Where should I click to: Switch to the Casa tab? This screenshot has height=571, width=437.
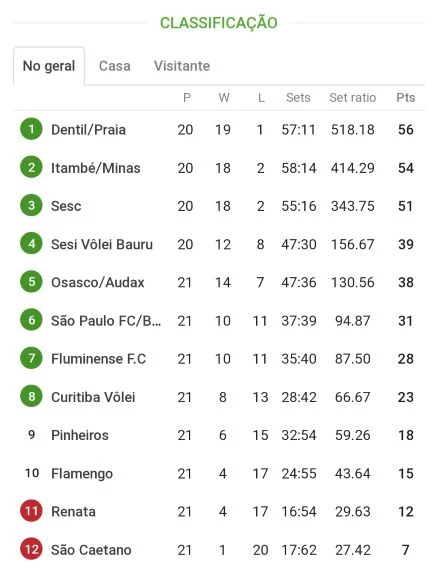pos(115,66)
